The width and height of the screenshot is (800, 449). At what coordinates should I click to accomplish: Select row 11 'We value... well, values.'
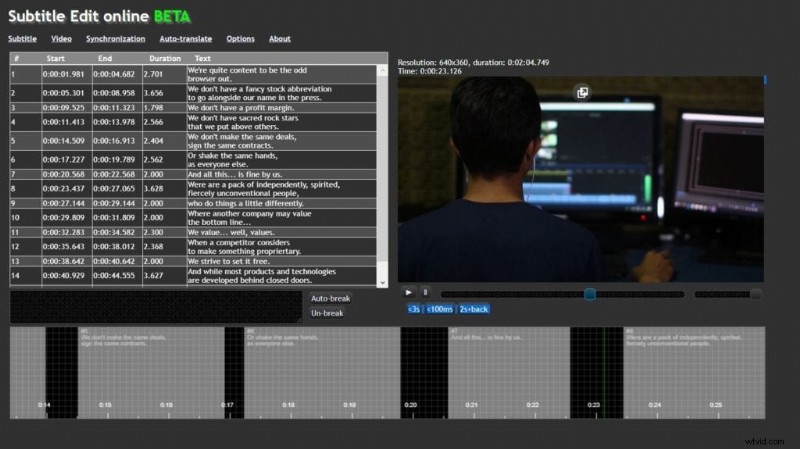(x=193, y=233)
